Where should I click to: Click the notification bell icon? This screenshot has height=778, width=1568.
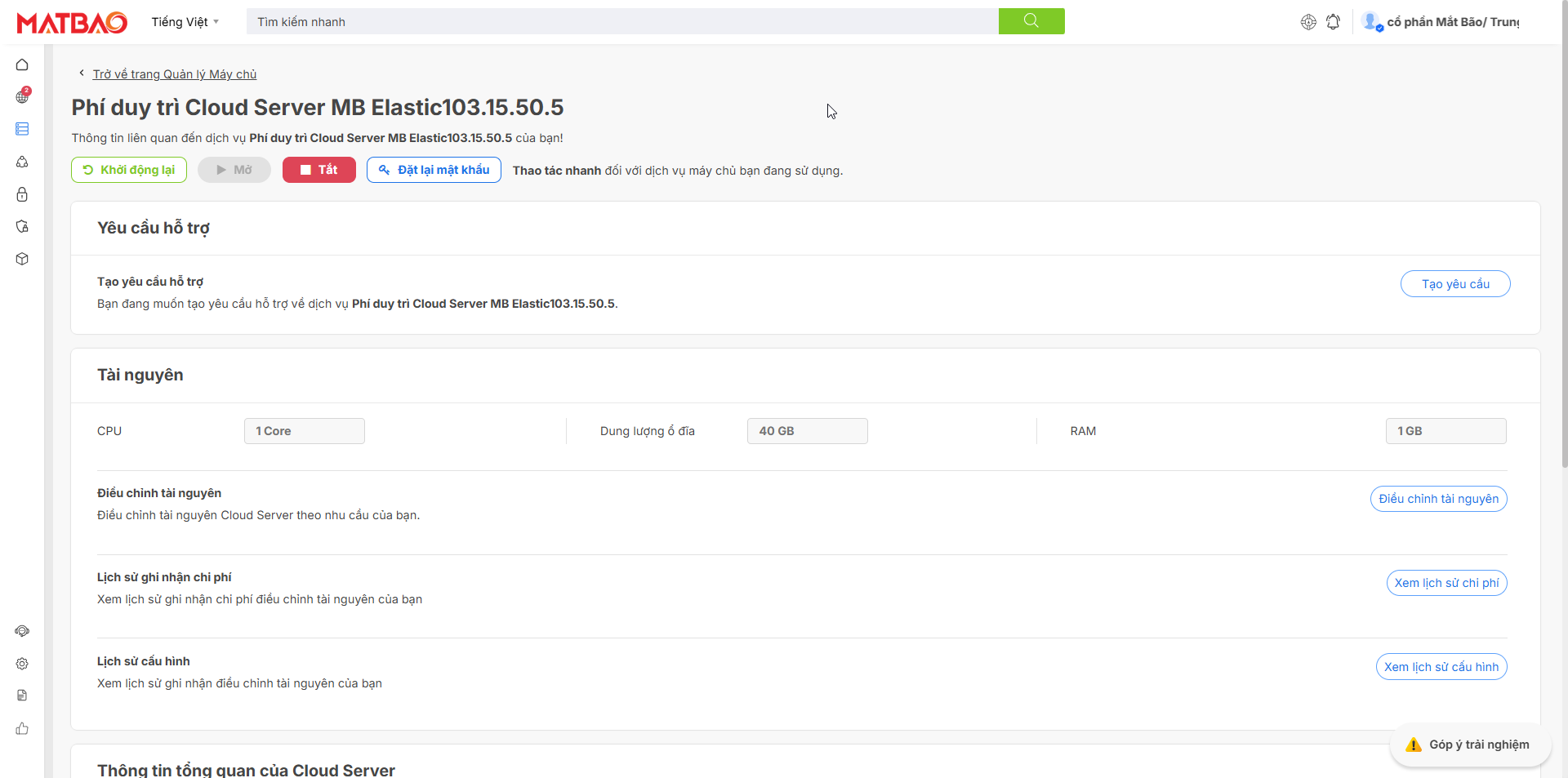(1333, 22)
